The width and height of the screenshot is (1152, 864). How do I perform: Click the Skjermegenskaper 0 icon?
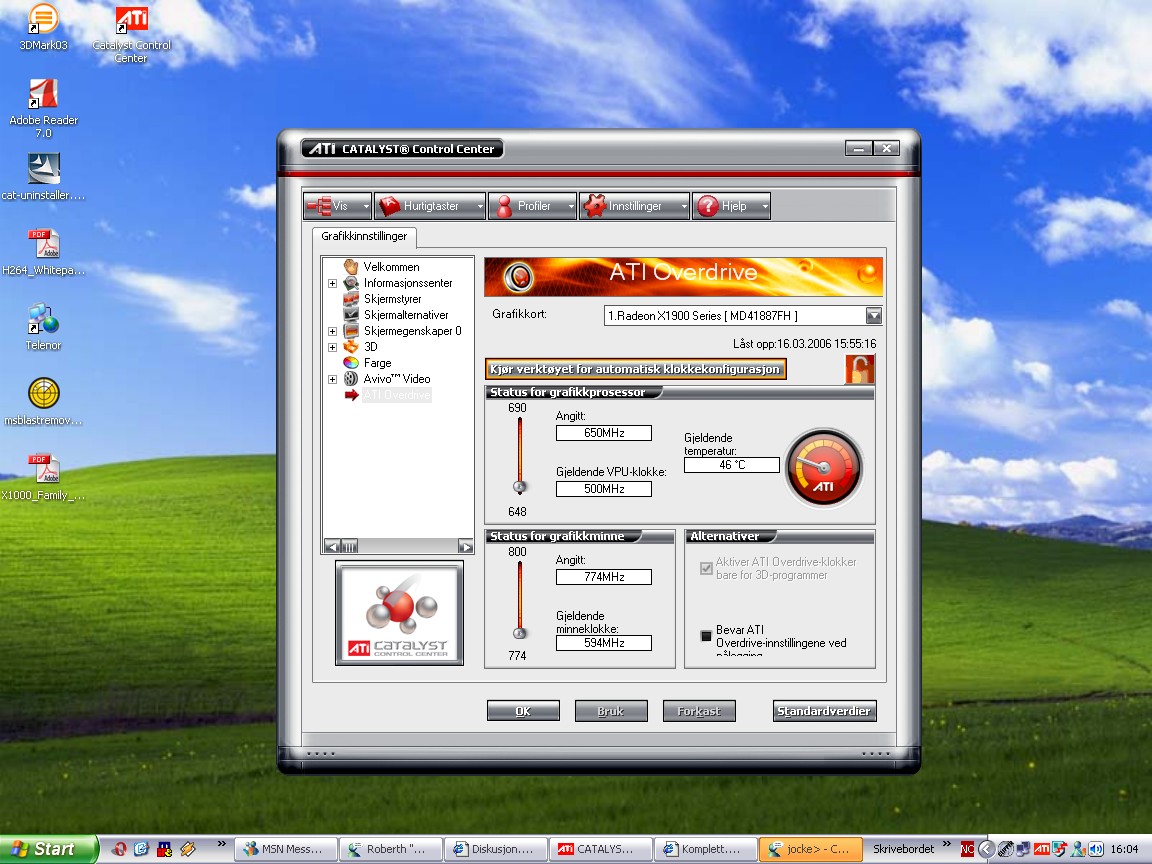(x=351, y=331)
